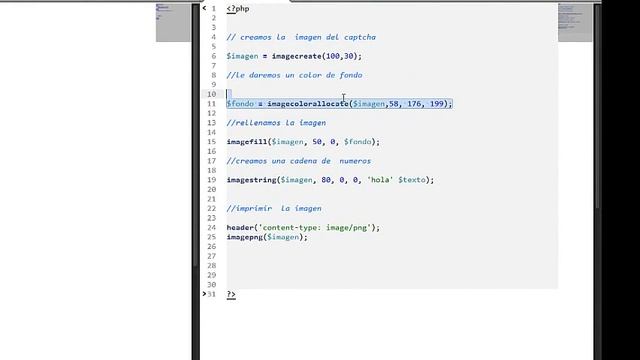This screenshot has width=640, height=360.
Task: Click line number 24 in the gutter
Action: 211,227
